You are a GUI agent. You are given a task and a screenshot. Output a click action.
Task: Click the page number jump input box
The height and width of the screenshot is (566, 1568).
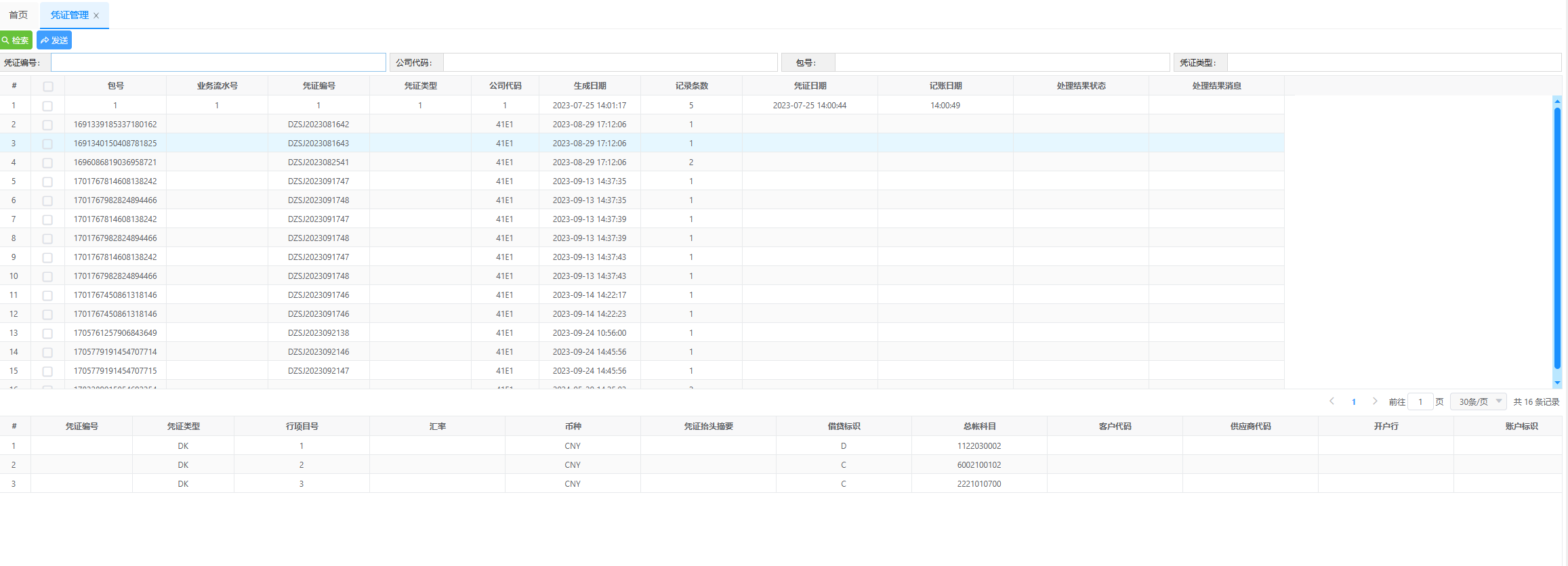[1420, 401]
